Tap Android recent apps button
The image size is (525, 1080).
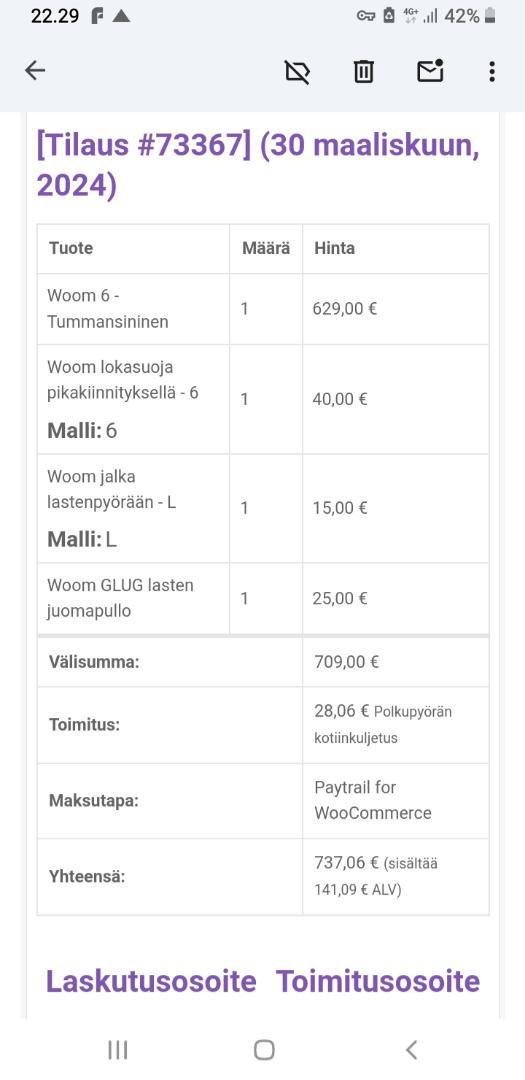tap(118, 1050)
